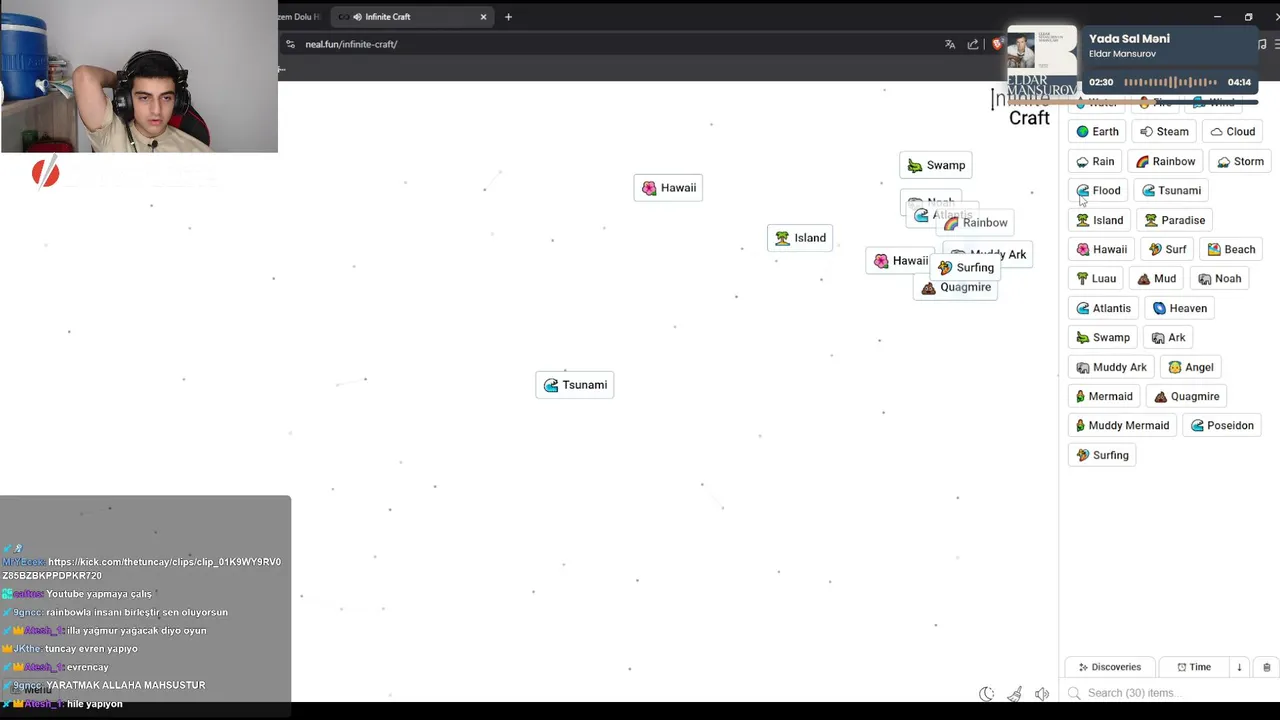
Task: Select the Surfing element in sidebar
Action: [x=1102, y=455]
